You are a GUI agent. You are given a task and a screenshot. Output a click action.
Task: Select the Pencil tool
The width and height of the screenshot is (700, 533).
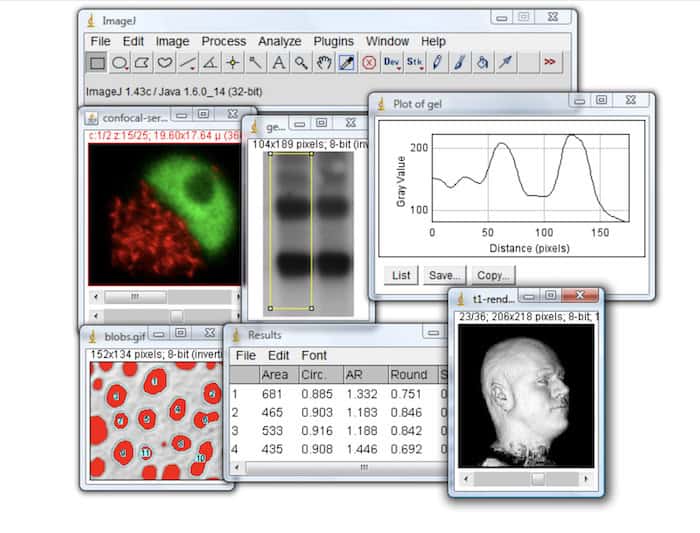(437, 63)
